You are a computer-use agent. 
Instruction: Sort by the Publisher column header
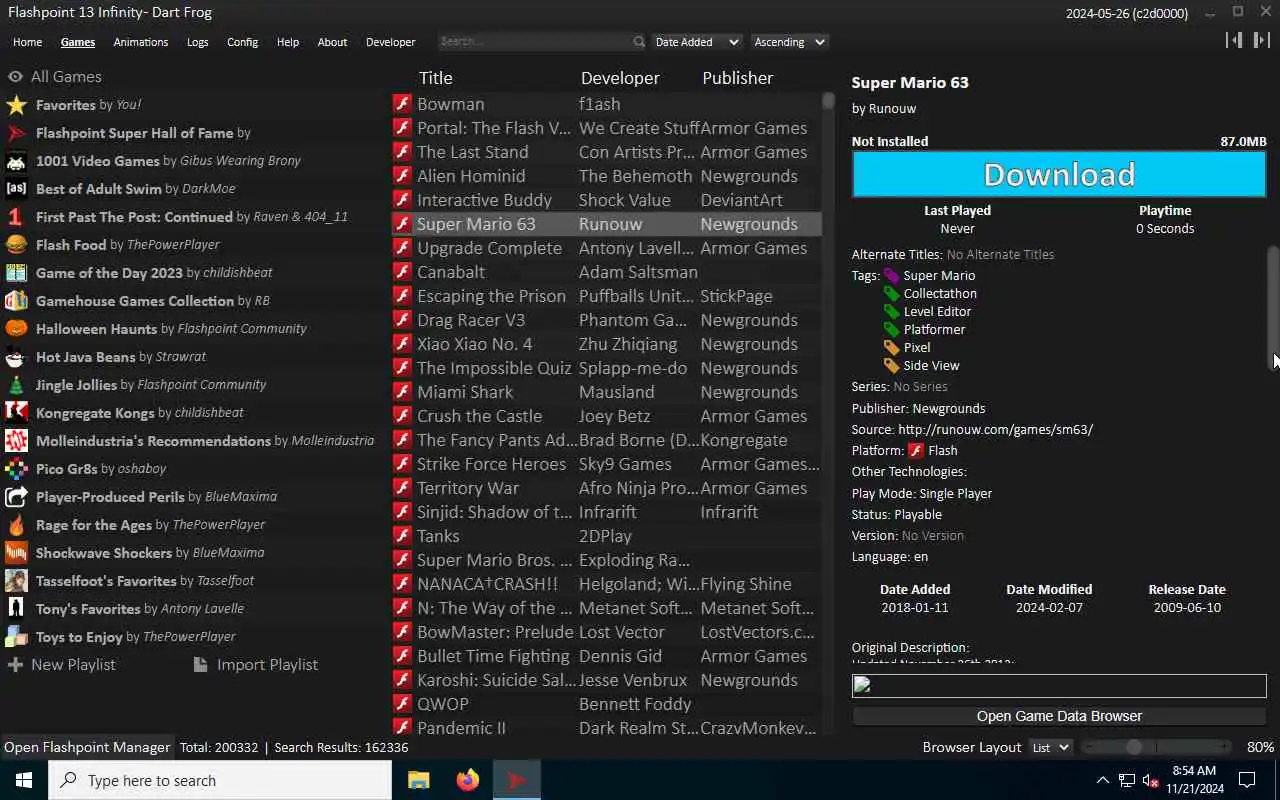click(738, 78)
